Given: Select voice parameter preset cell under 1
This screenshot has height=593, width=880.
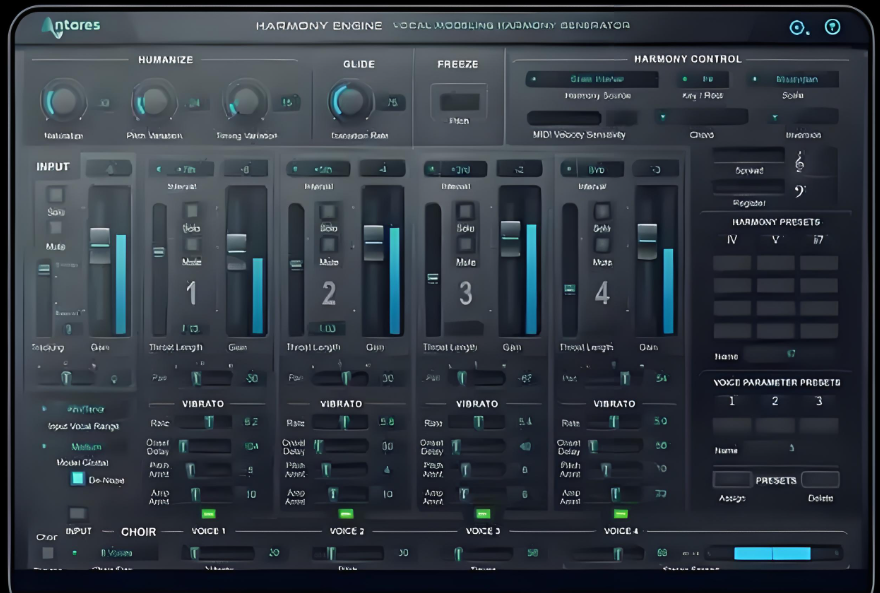Looking at the screenshot, I should click(x=732, y=425).
